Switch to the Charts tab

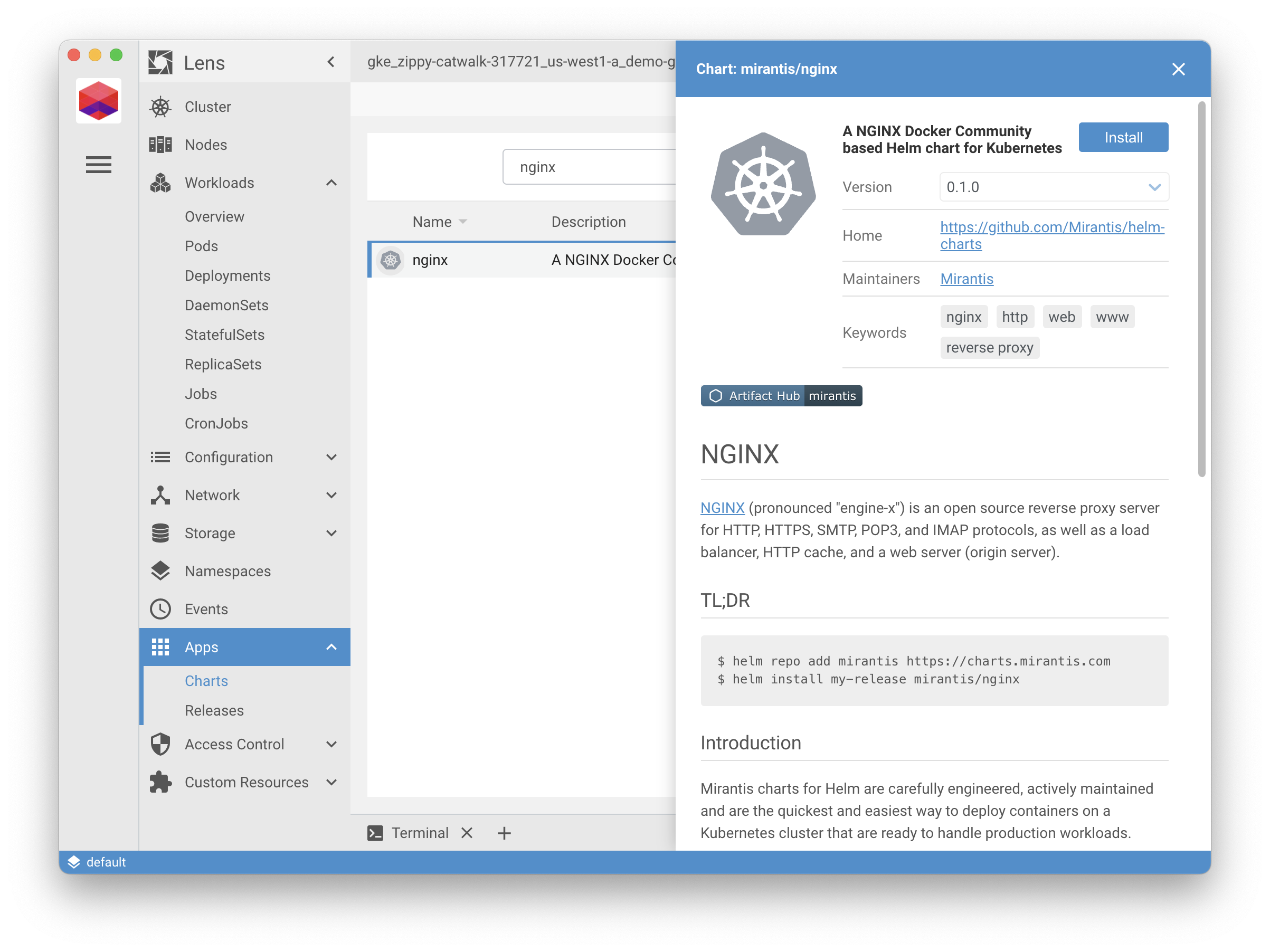pos(206,681)
